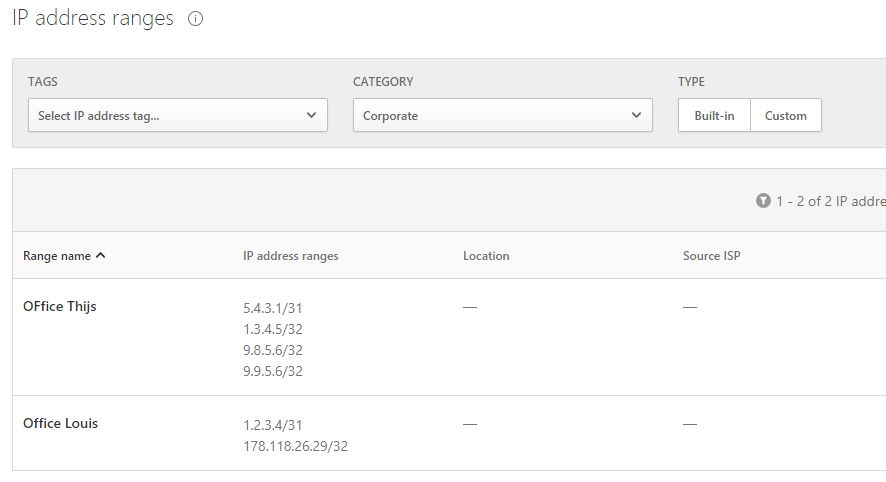Click the 1 - 2 of 2 results count text
The image size is (886, 482).
pyautogui.click(x=829, y=201)
